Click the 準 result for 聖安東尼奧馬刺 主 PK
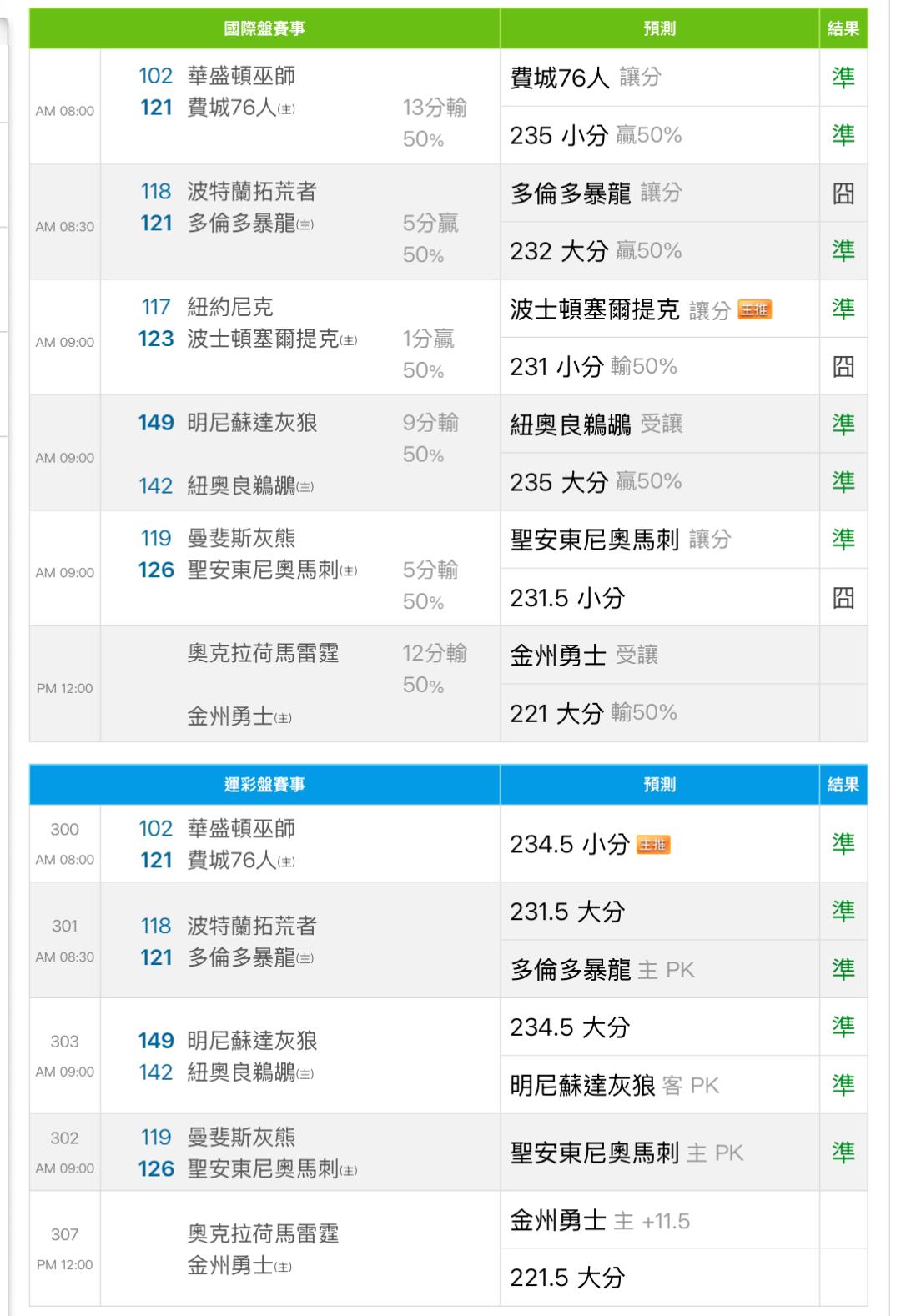Image resolution: width=901 pixels, height=1316 pixels. click(x=843, y=1153)
